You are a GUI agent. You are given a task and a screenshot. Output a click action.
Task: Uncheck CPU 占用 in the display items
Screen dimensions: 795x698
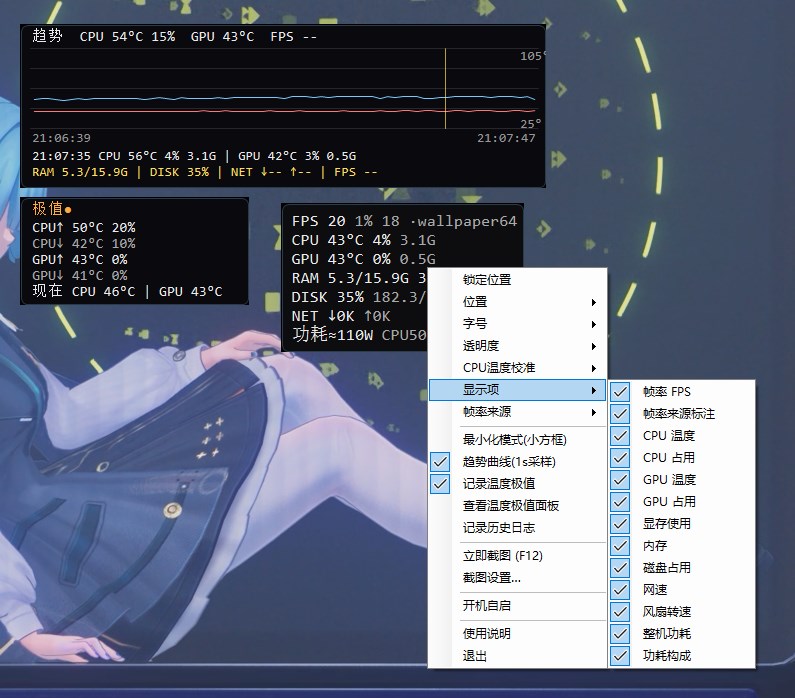pos(682,458)
